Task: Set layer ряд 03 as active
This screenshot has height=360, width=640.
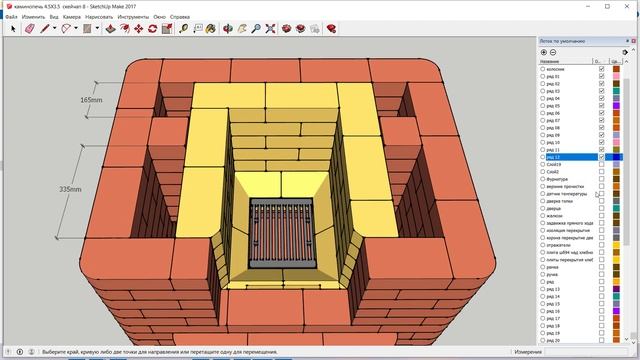Action: tap(543, 91)
